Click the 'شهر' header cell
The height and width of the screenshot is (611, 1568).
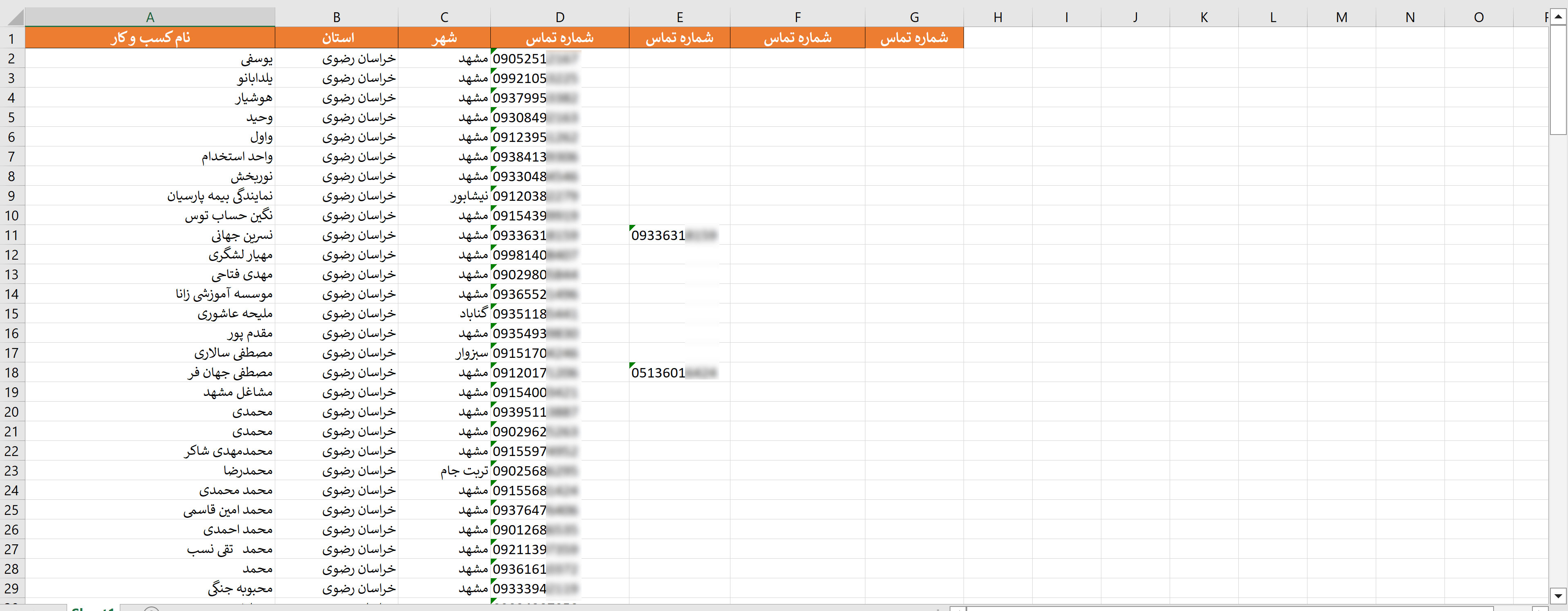click(x=444, y=38)
